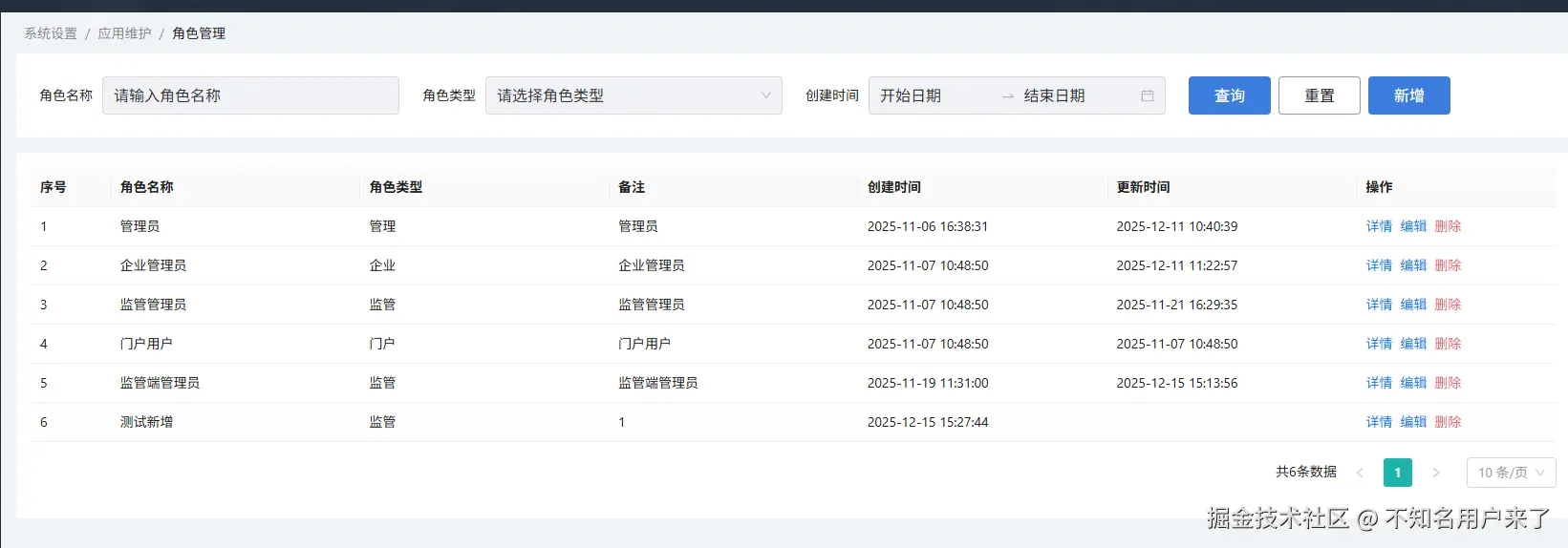Click the 新增 button
The width and height of the screenshot is (1568, 548).
tap(1408, 95)
